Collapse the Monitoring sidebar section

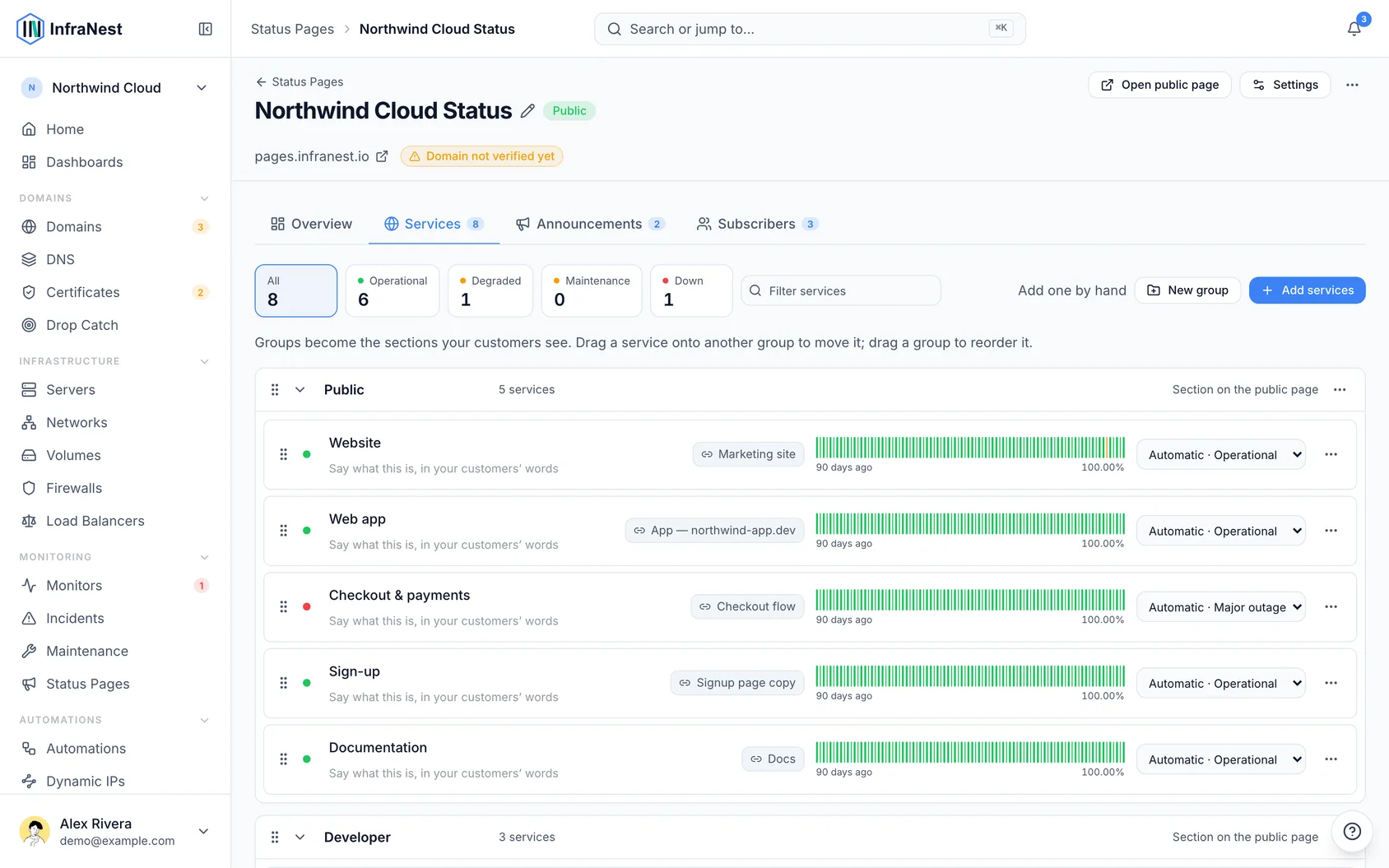coord(204,557)
